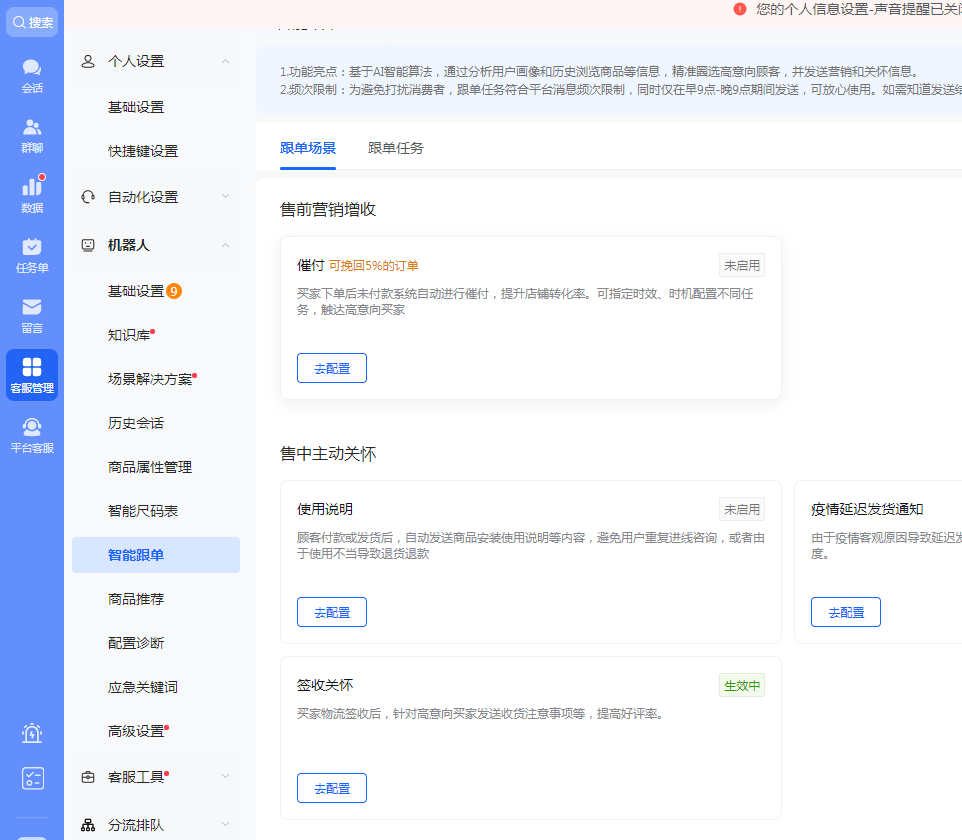
Task: Open the bottom-left settings panel icon
Action: 31,778
